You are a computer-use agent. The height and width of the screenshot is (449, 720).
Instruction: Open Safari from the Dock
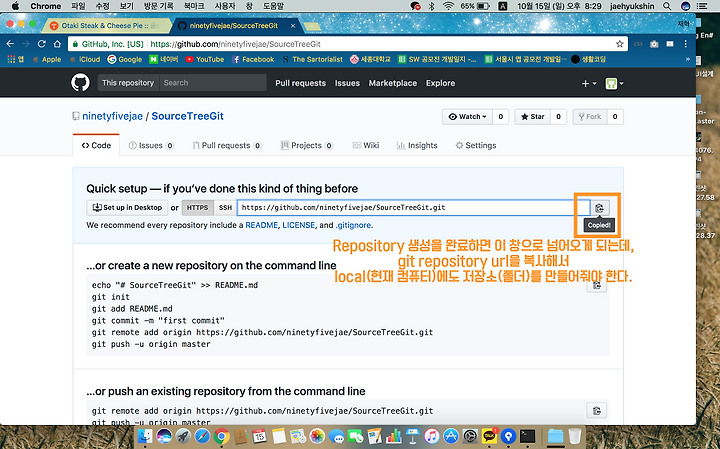tap(202, 436)
